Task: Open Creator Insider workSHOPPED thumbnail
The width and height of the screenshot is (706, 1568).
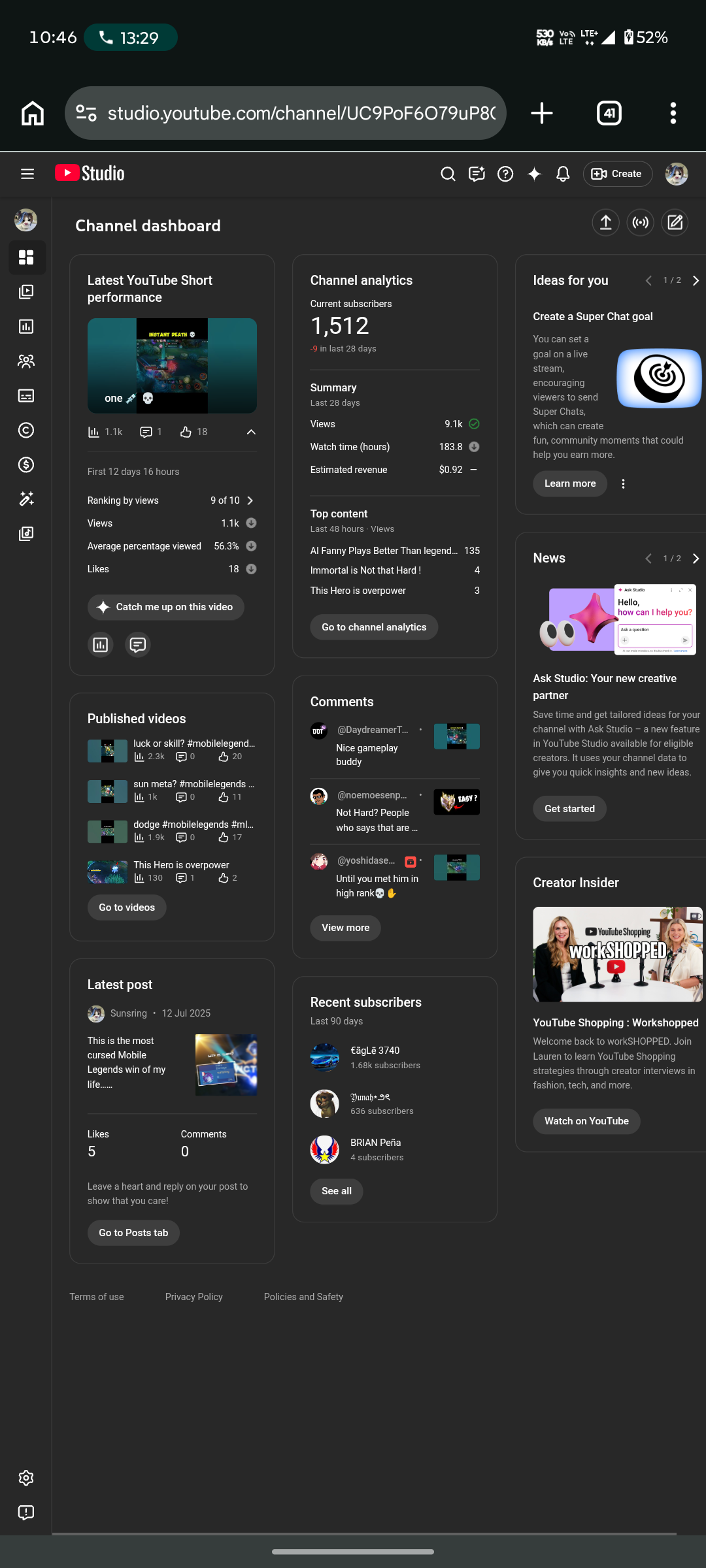Action: (618, 955)
